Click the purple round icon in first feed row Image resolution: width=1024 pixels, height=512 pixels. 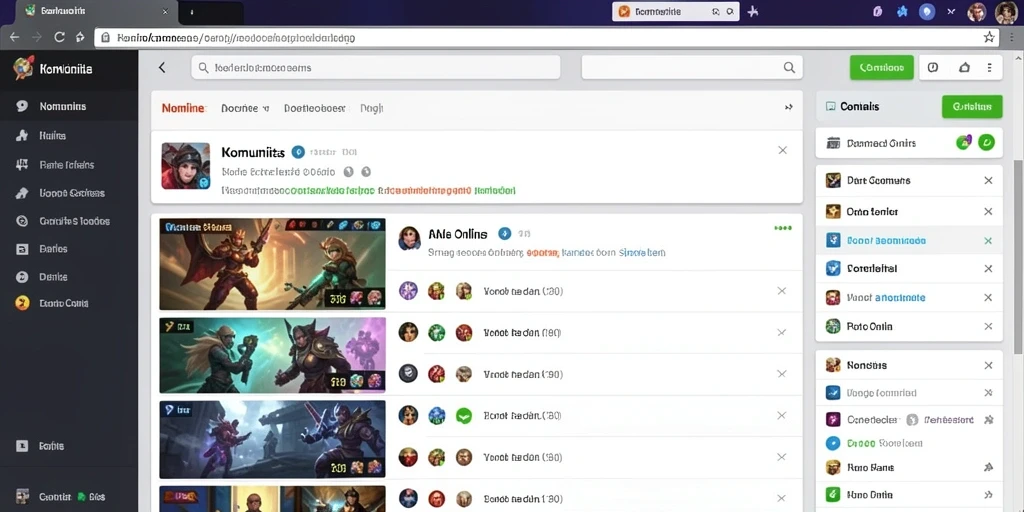coord(408,291)
